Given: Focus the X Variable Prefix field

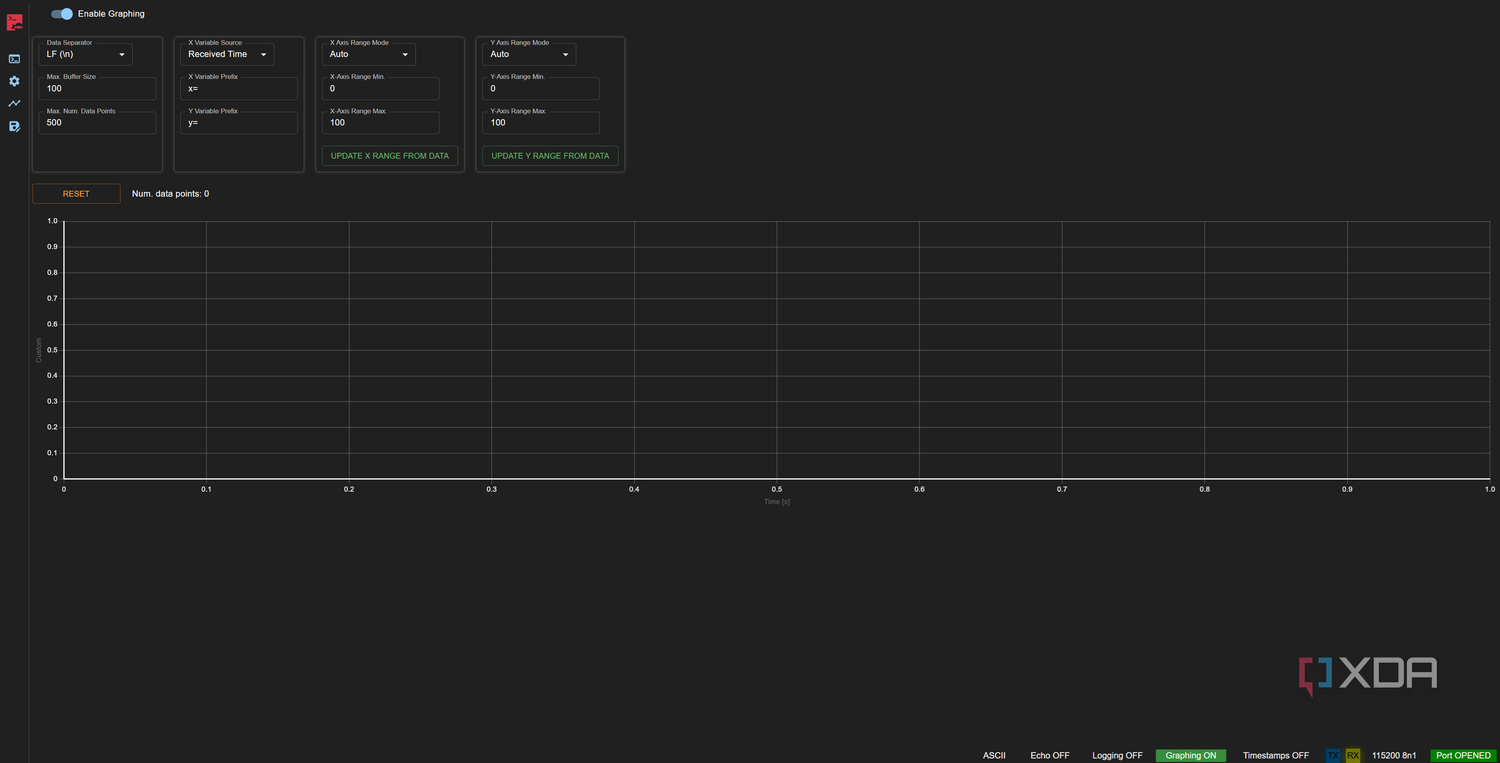Looking at the screenshot, I should tap(240, 88).
